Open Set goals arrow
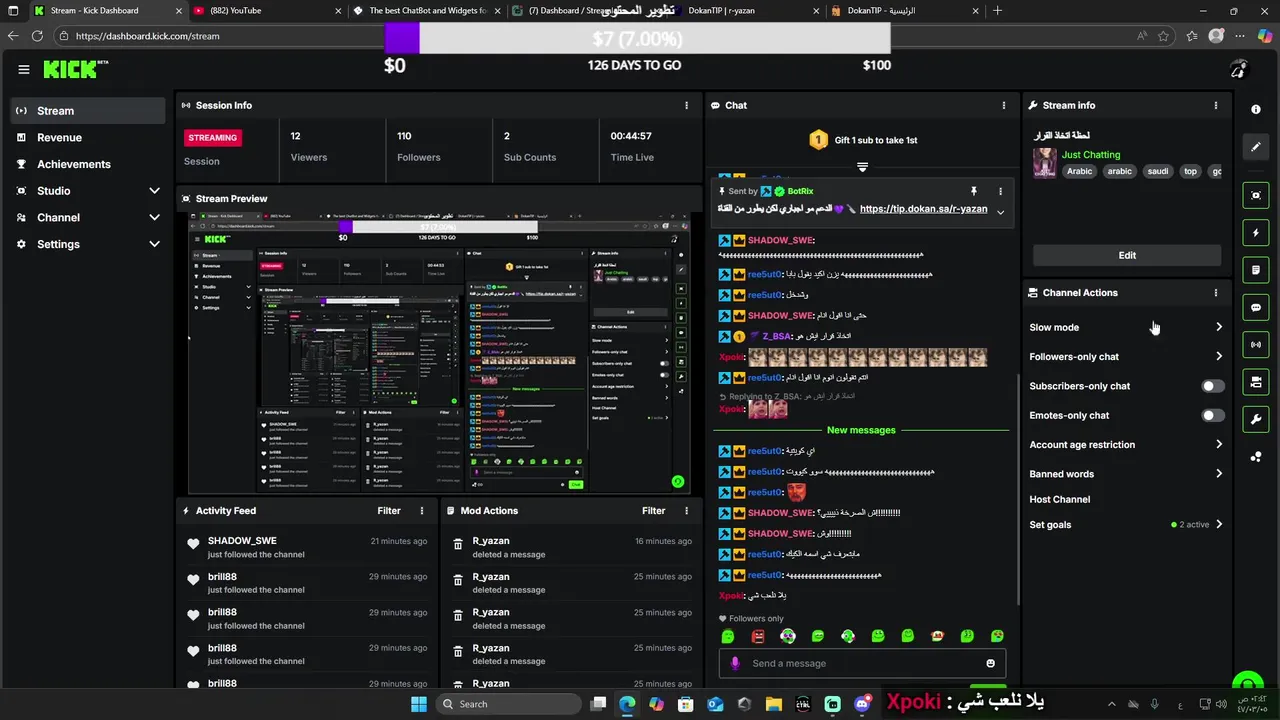The image size is (1280, 720). point(1218,524)
